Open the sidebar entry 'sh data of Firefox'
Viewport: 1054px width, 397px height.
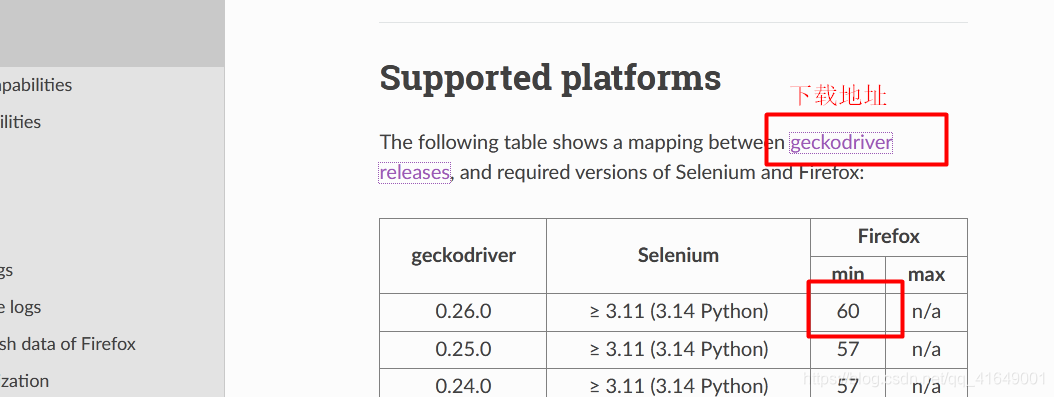(x=68, y=344)
